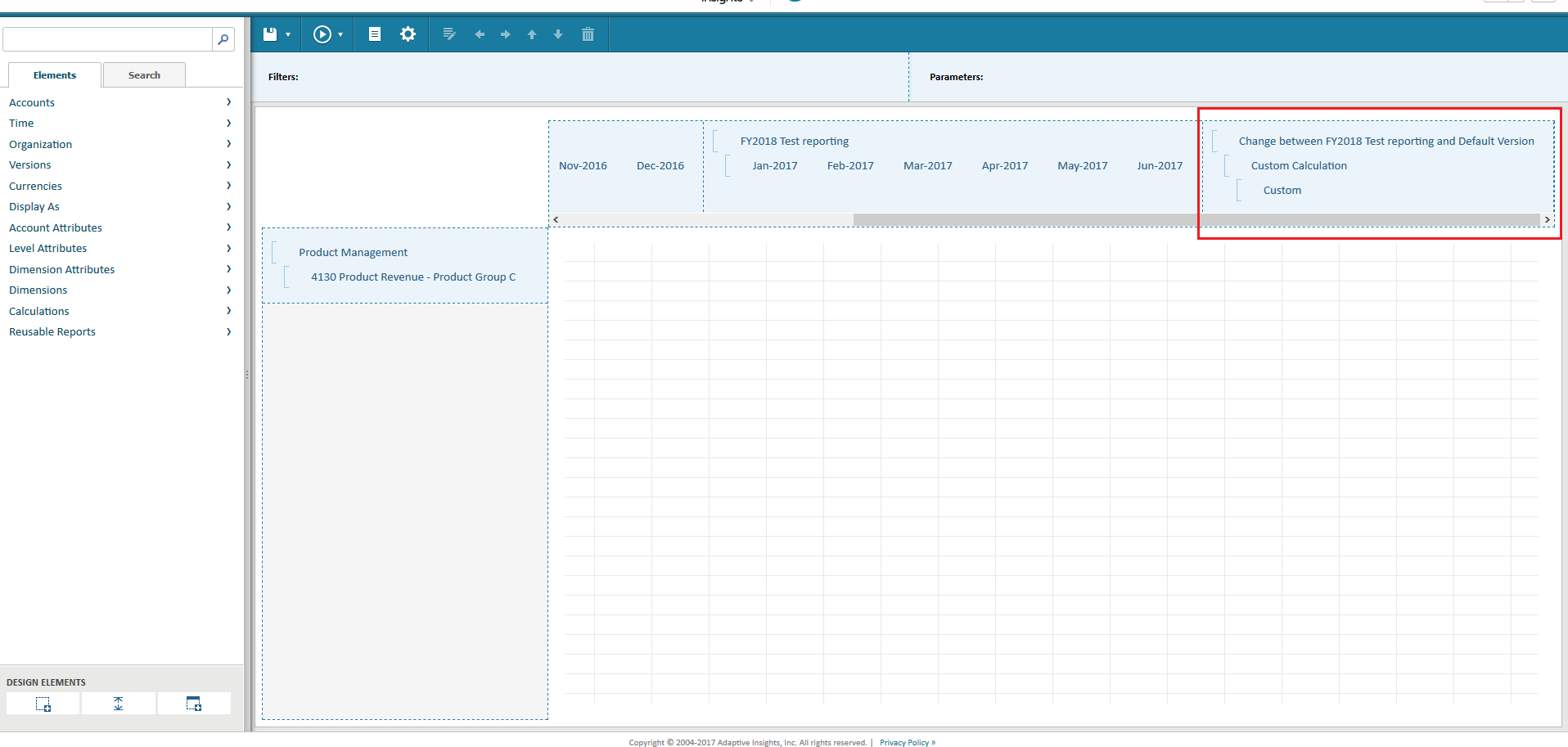Move element down with arrow icon

(x=558, y=34)
